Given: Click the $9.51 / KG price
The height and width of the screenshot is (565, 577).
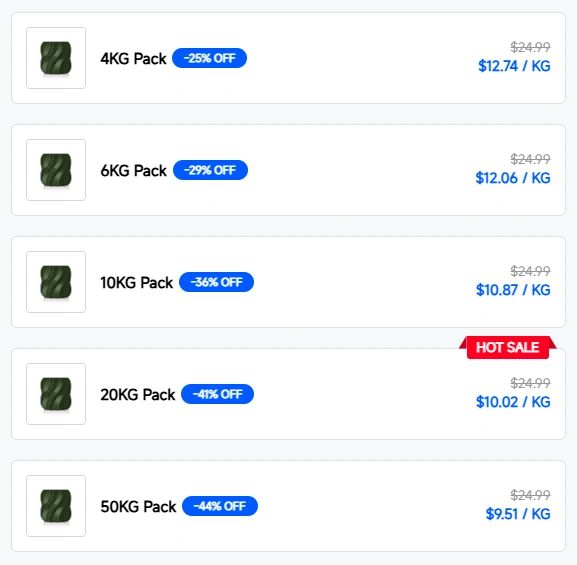Looking at the screenshot, I should pos(518,513).
